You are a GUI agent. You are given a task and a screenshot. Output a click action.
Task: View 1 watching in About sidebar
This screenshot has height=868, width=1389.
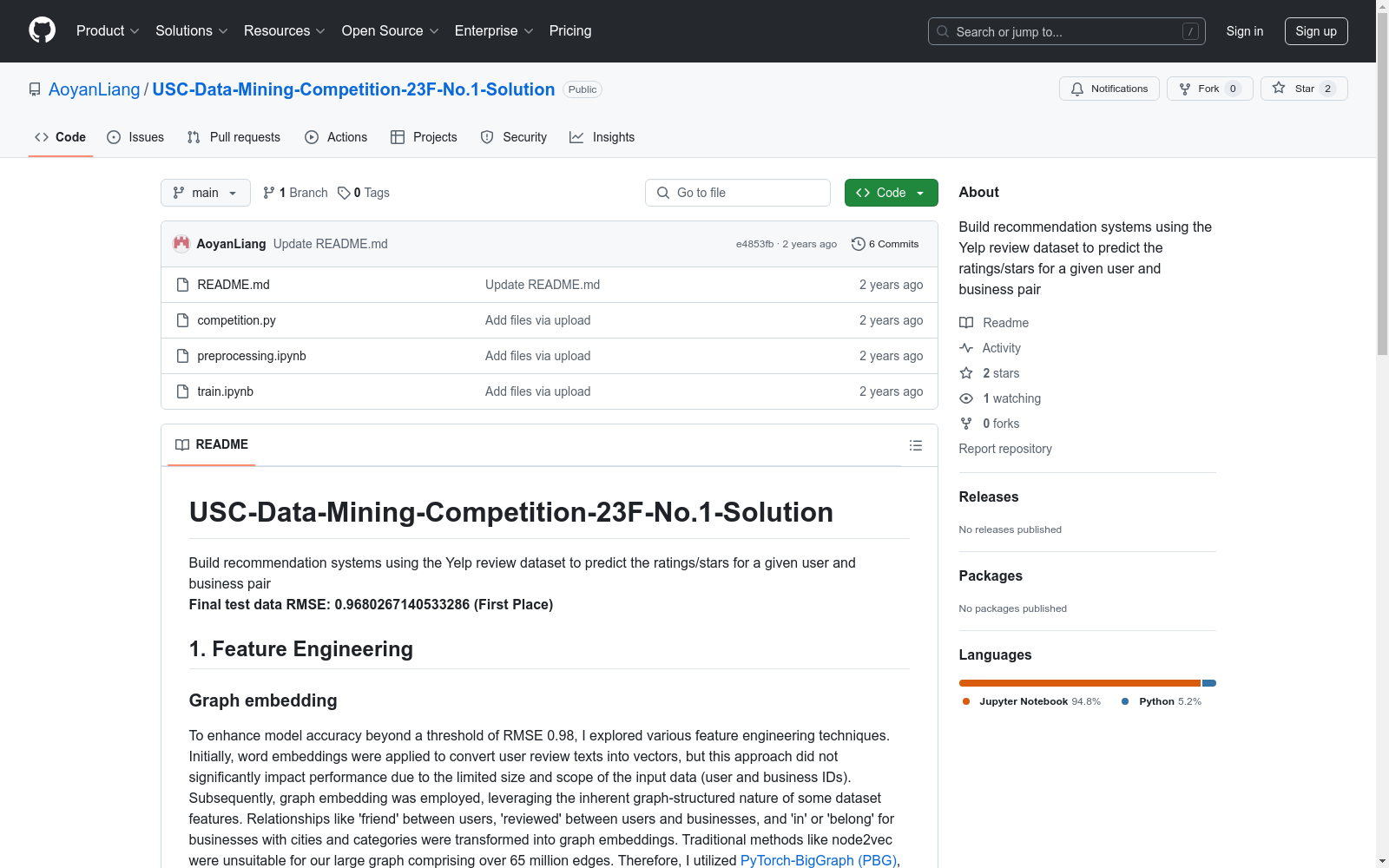(1000, 398)
